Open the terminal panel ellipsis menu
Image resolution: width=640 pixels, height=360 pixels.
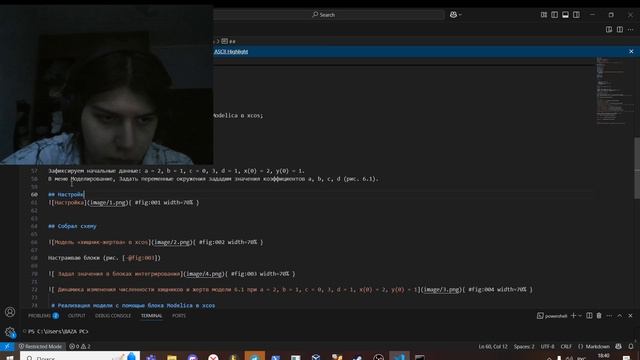click(x=609, y=316)
